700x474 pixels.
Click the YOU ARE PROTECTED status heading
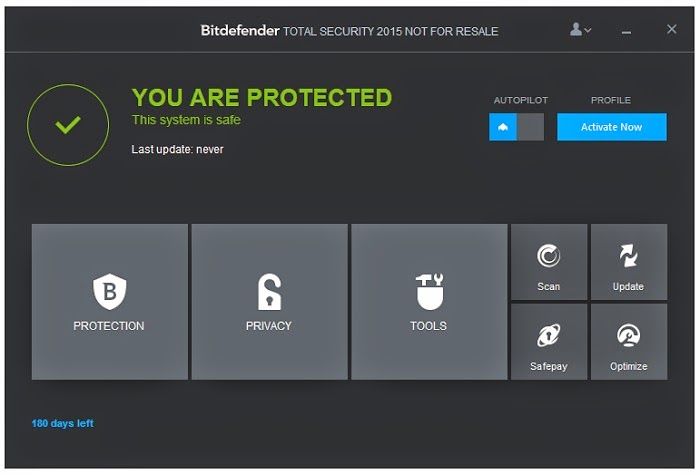coord(262,98)
